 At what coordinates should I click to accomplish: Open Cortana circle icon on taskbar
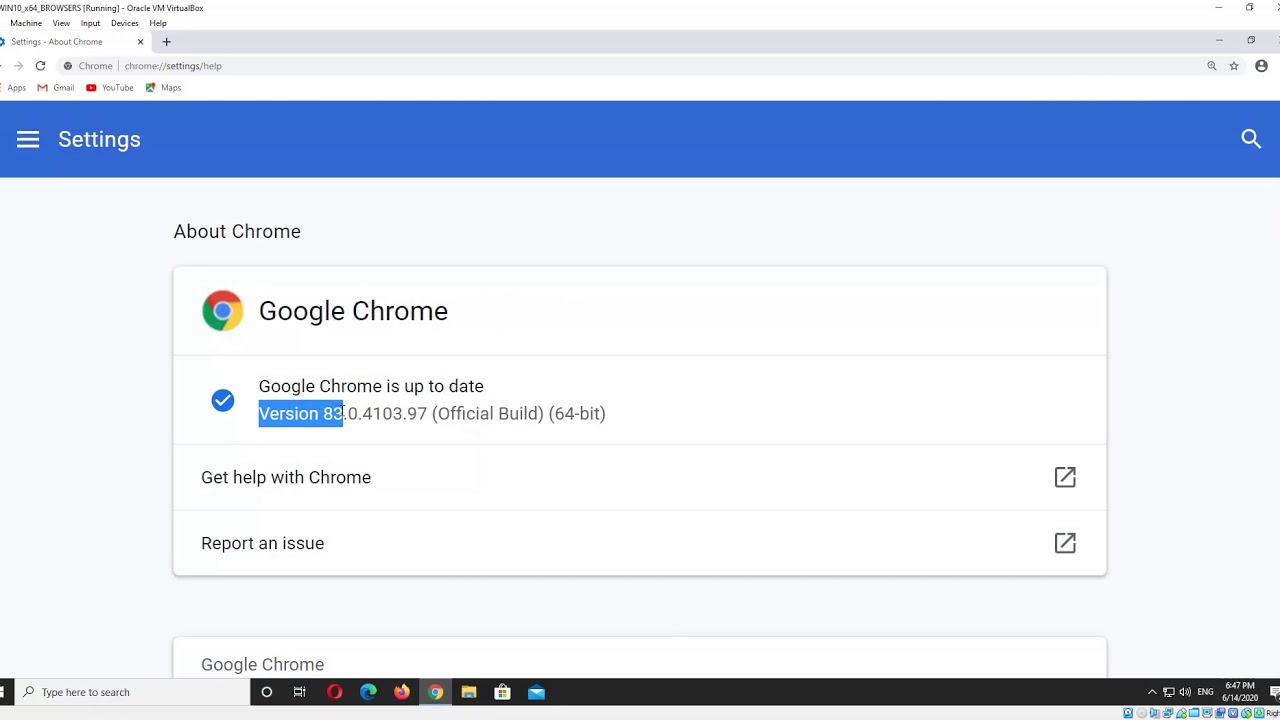click(267, 692)
